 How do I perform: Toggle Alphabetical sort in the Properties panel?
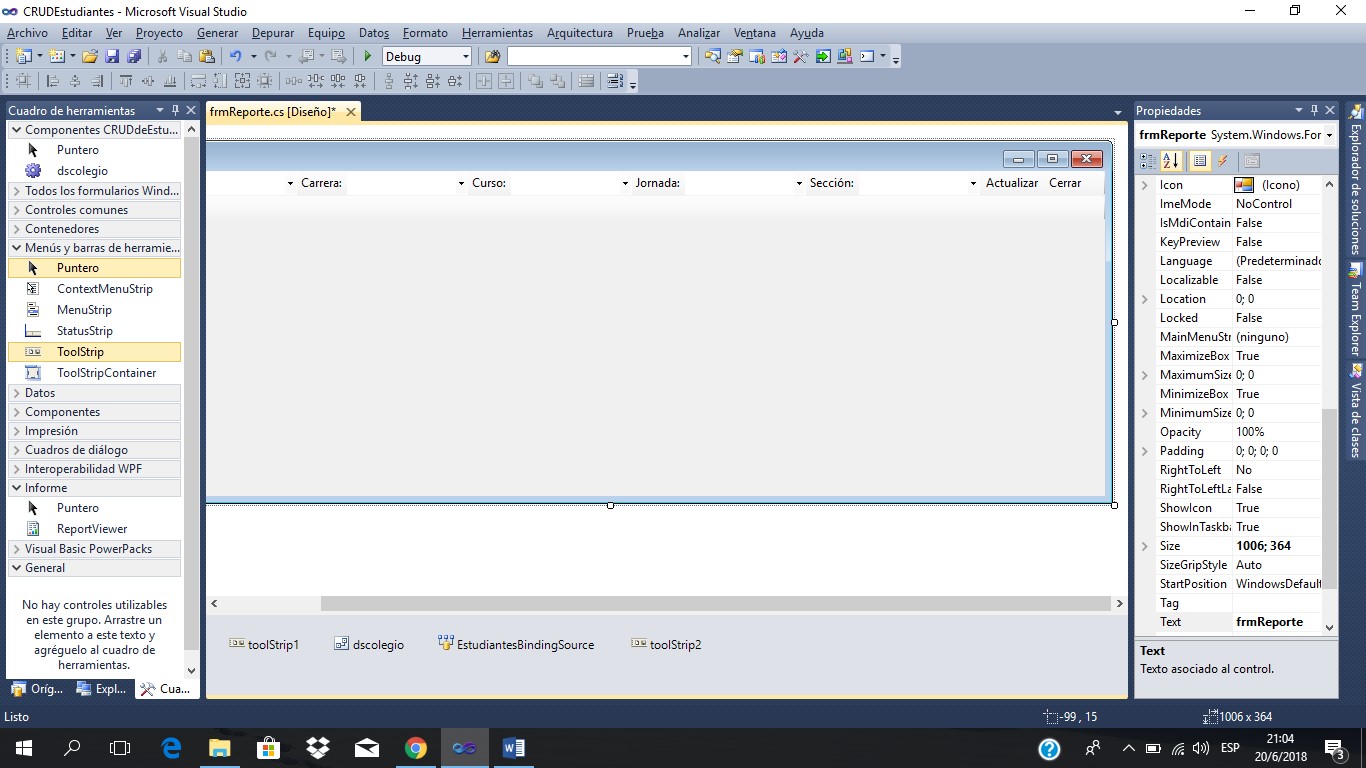click(x=1171, y=161)
